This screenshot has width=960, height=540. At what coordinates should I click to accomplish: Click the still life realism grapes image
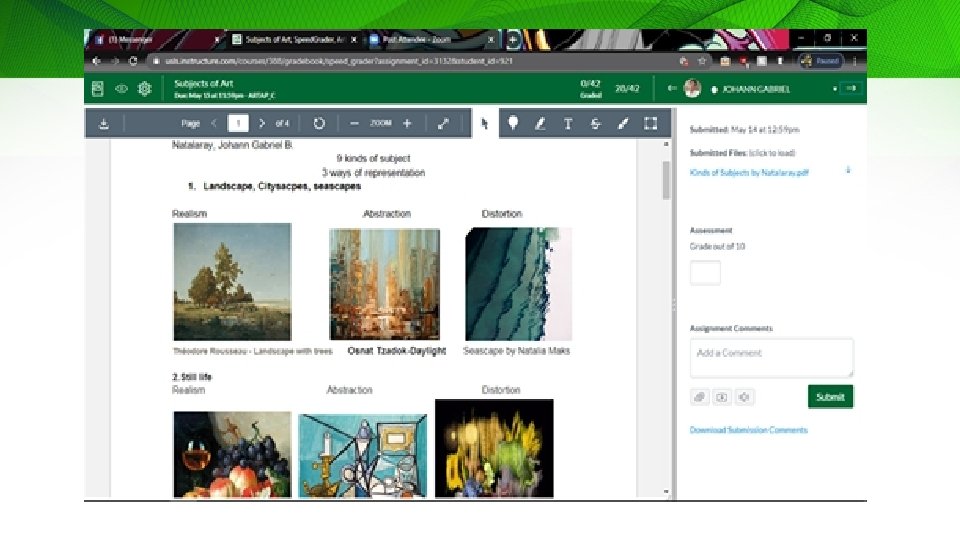(x=233, y=454)
